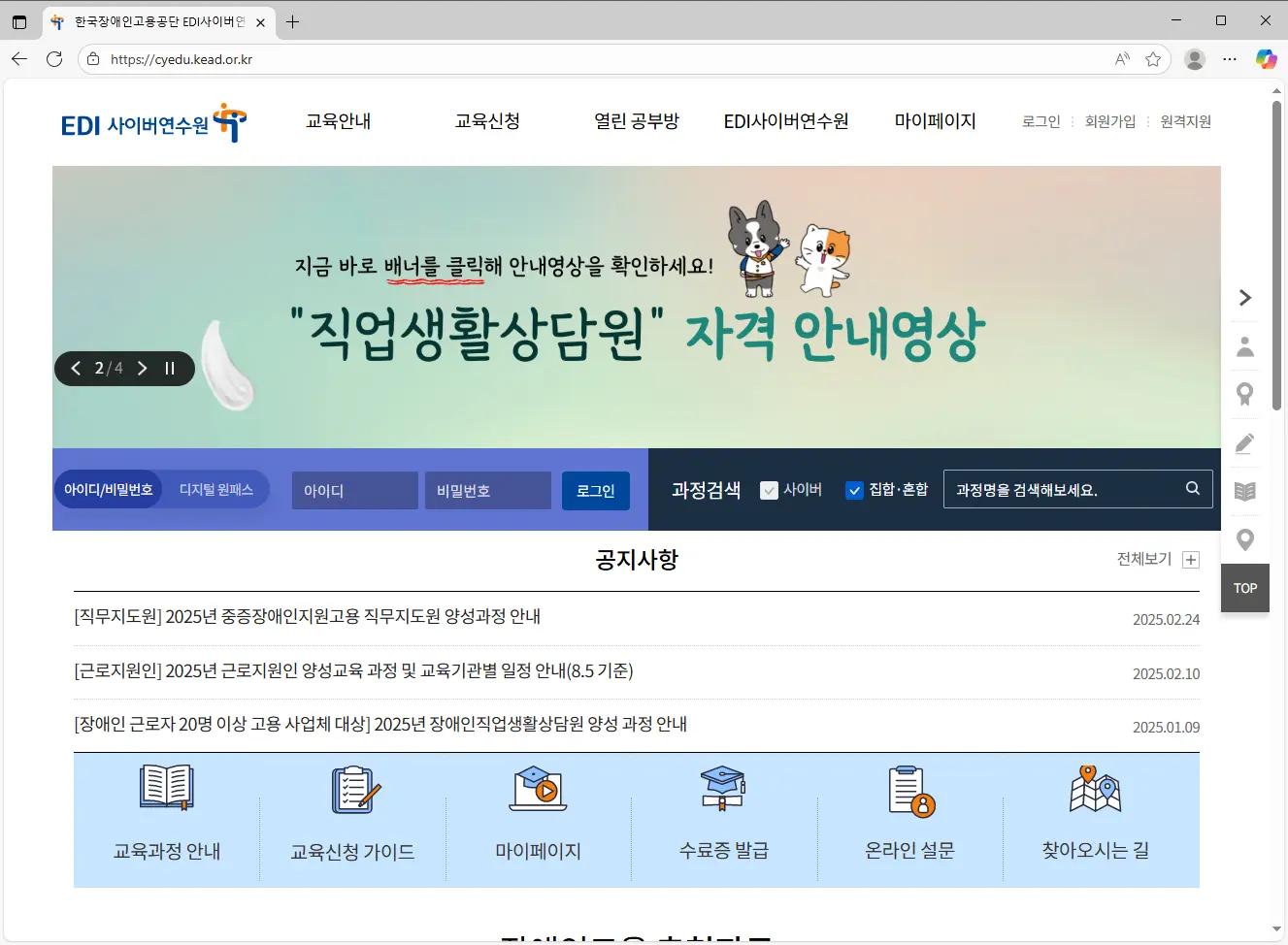Screen dimensions: 1288x945
Task: Toggle the 사이버 checkbox
Action: coord(769,490)
